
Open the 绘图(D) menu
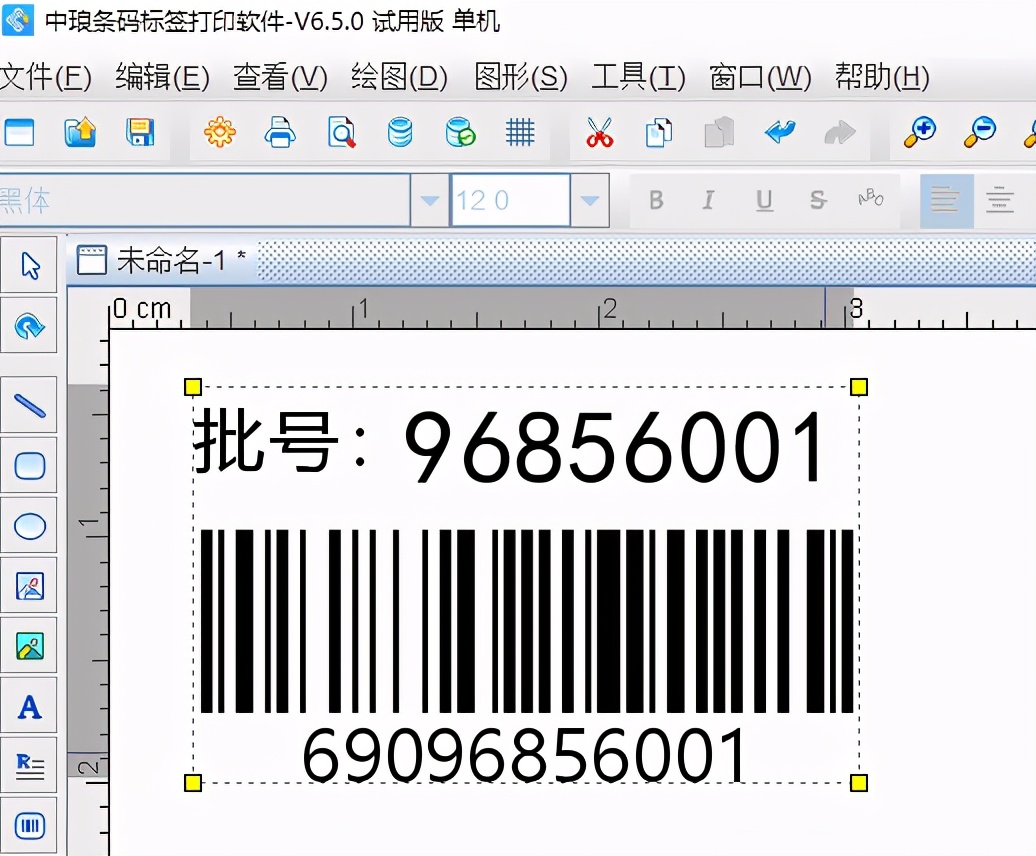click(399, 77)
